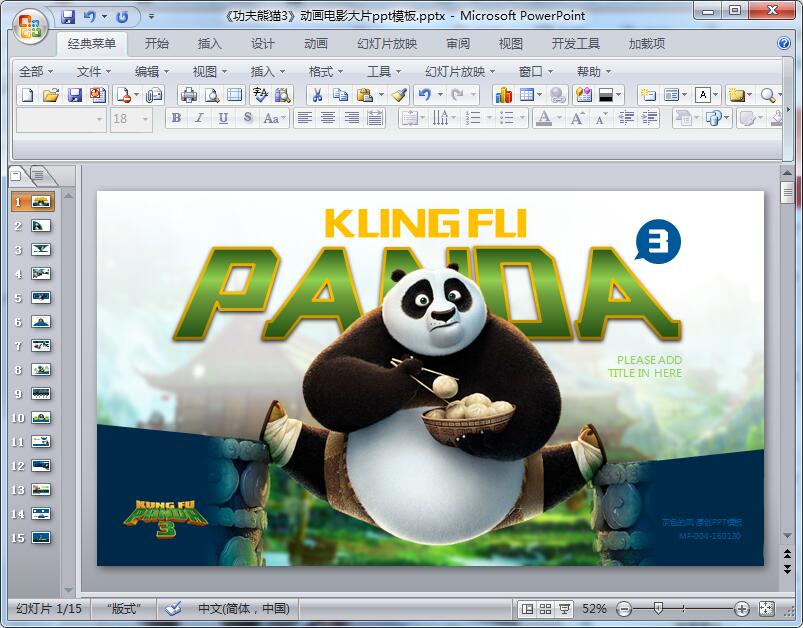Click the Spelling check icon
803x628 pixels.
pyautogui.click(x=260, y=95)
